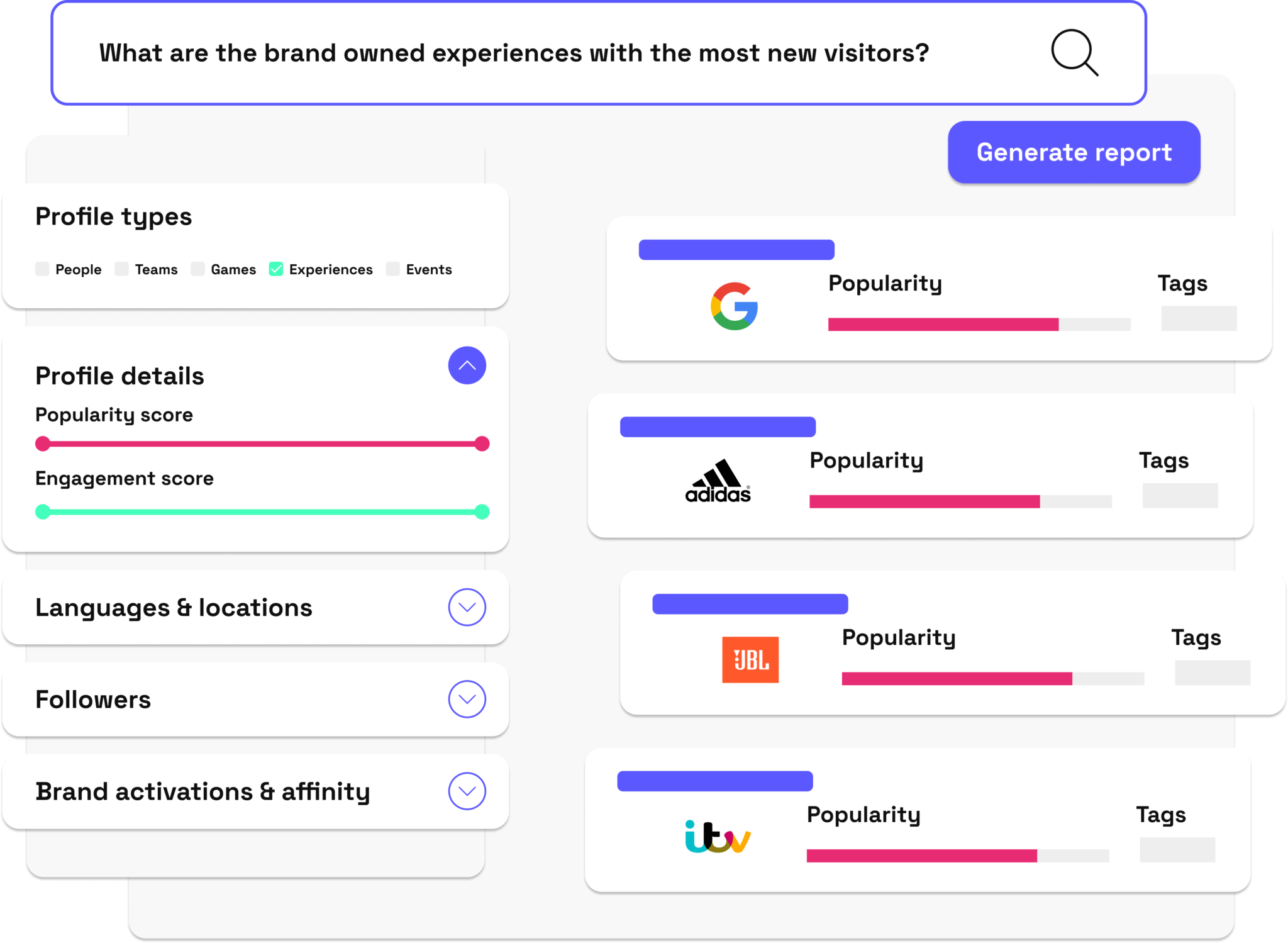Enable the People profile type checkbox
Image resolution: width=1288 pixels, height=943 pixels.
(x=43, y=269)
